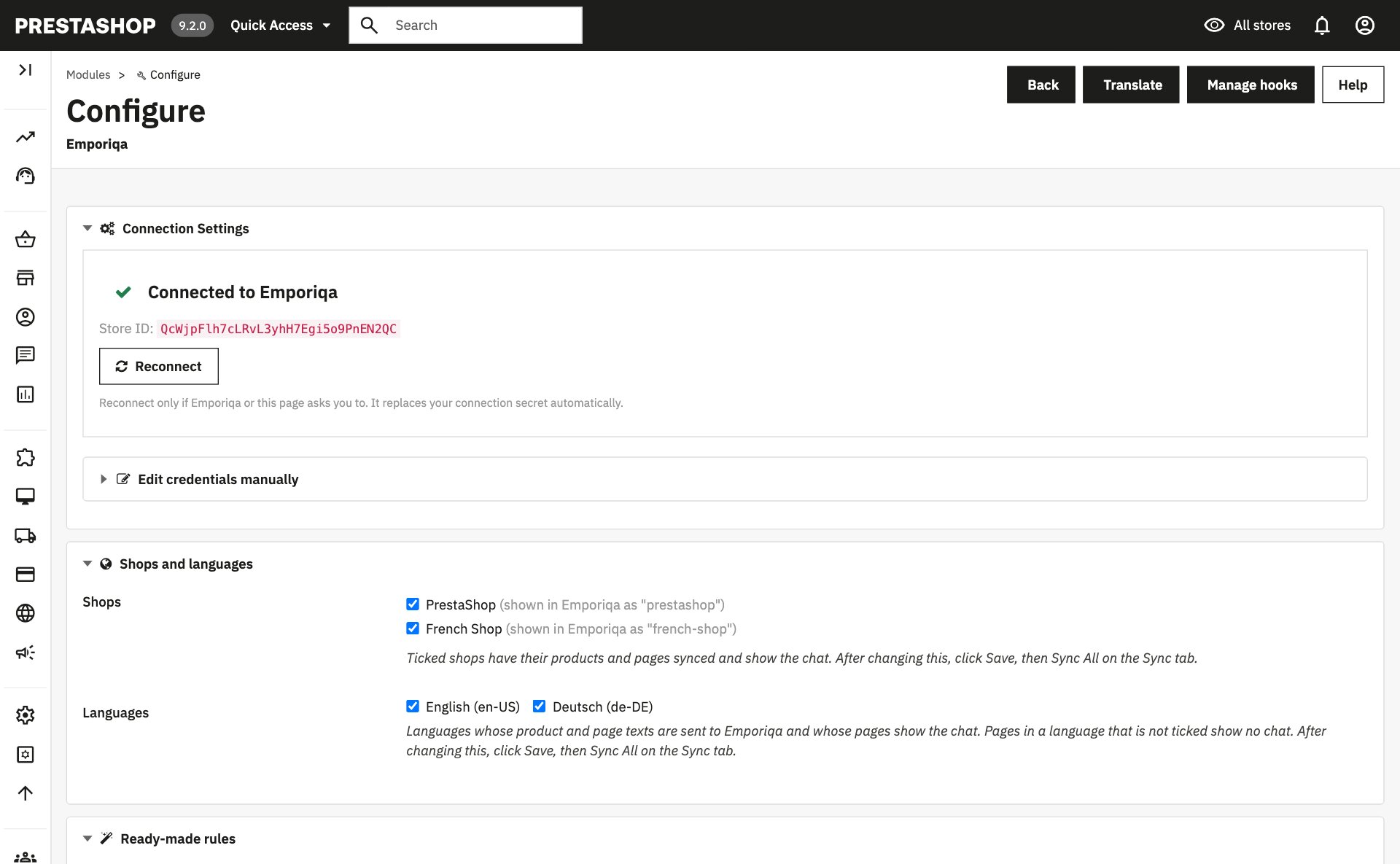
Task: Collapse the Shops and languages section
Action: (168, 564)
